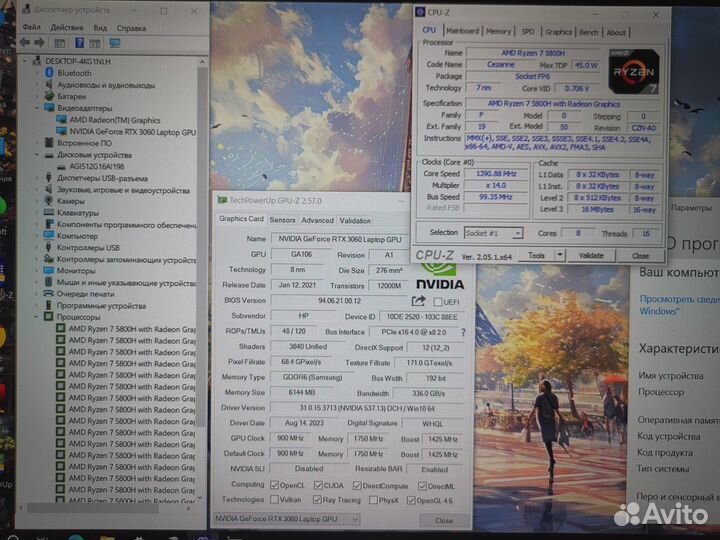Viewport: 720px width, 540px height.
Task: Open the Tools dropdown arrow in CPU-Z
Action: click(x=560, y=255)
